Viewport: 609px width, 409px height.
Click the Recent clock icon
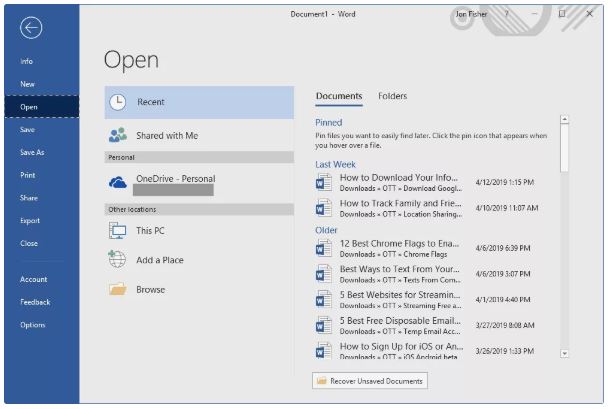(x=117, y=102)
